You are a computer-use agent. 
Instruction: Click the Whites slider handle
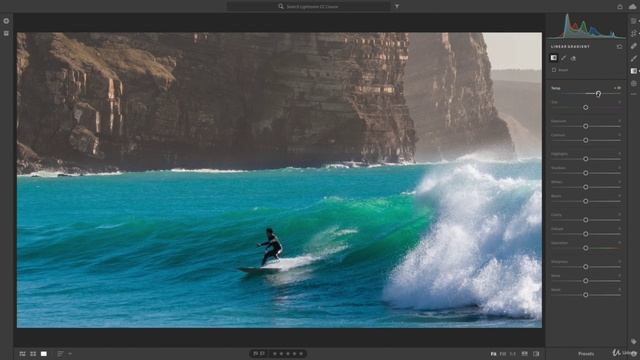[x=586, y=187]
